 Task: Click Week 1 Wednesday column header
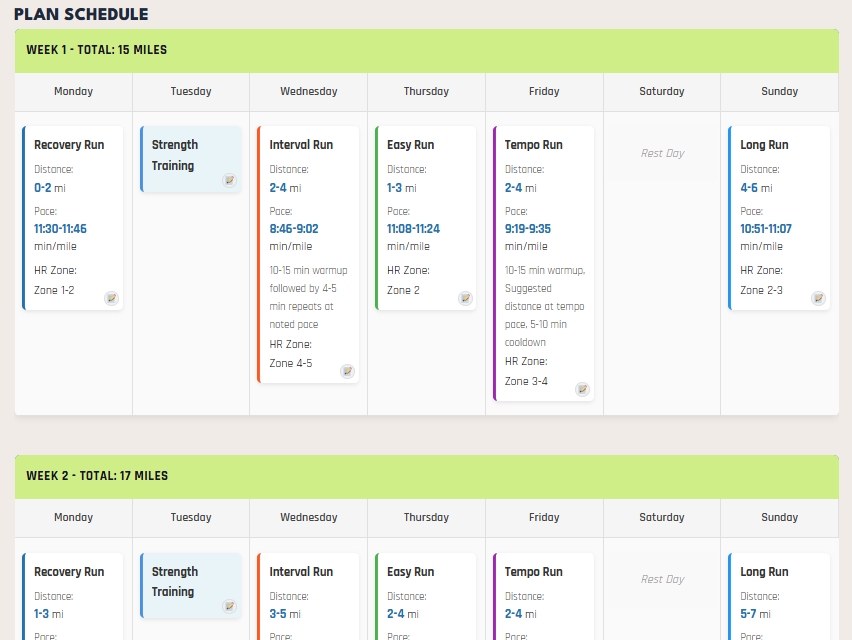click(x=309, y=91)
